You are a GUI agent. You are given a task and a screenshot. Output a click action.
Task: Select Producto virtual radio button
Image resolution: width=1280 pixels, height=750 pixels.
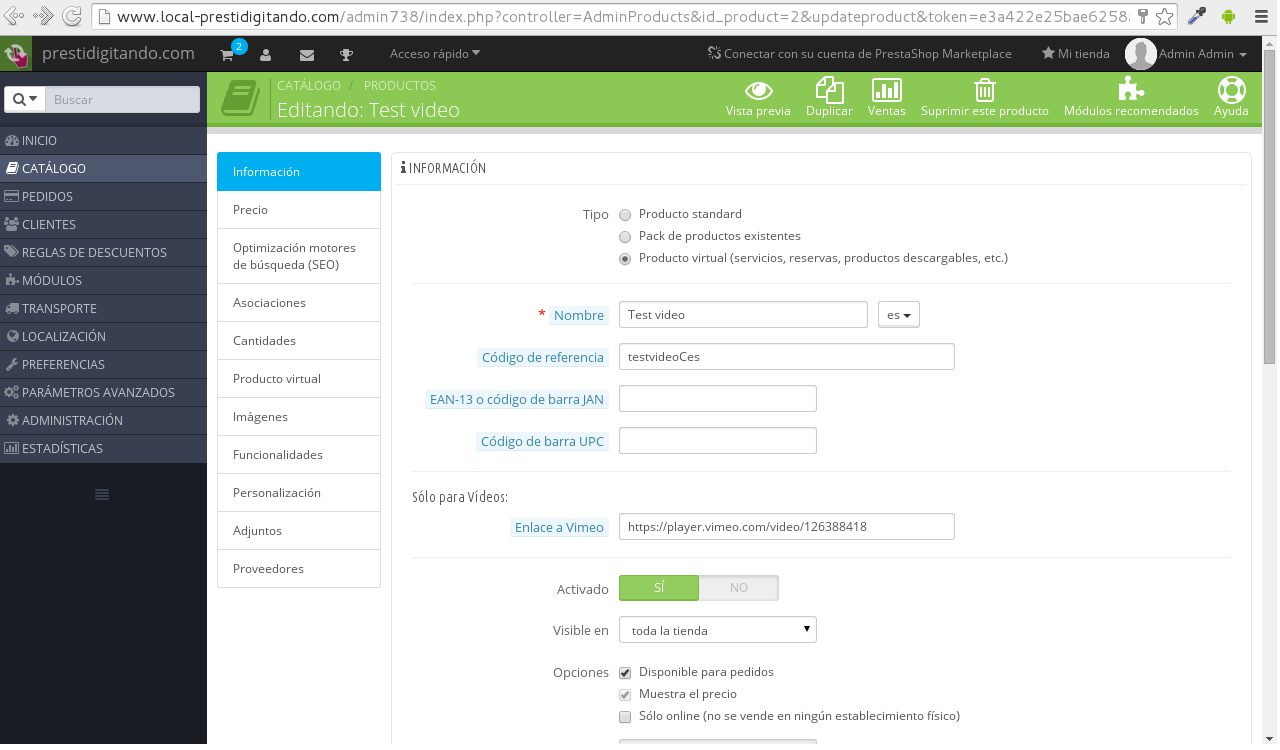pyautogui.click(x=625, y=258)
